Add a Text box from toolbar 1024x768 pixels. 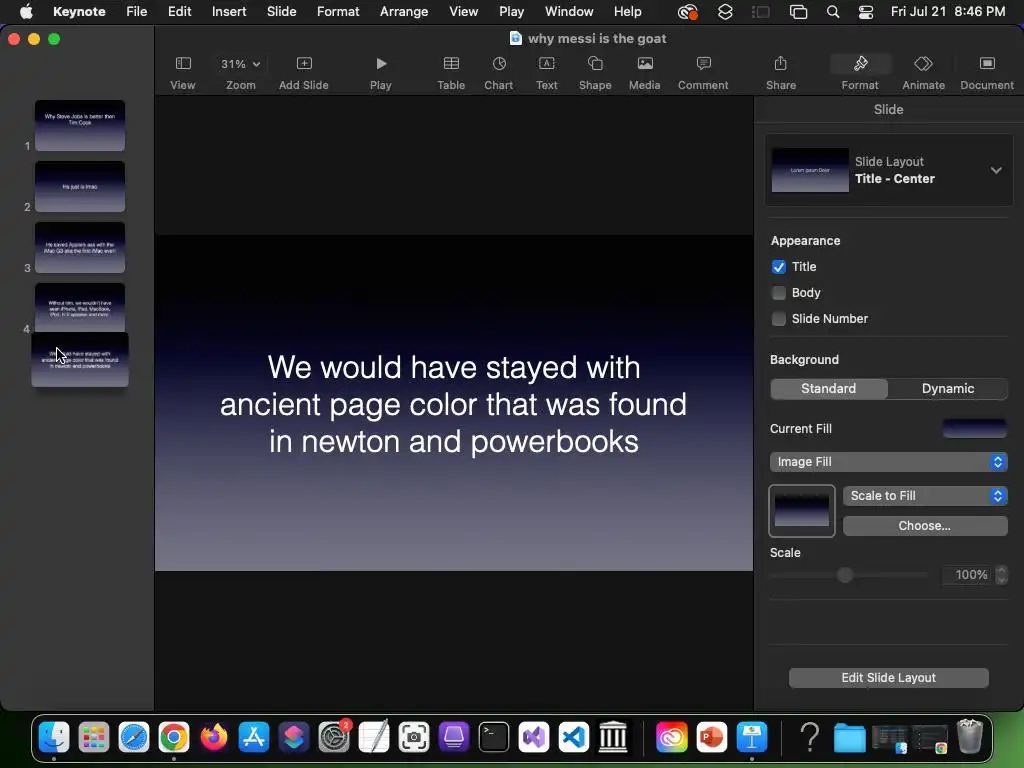pos(547,72)
